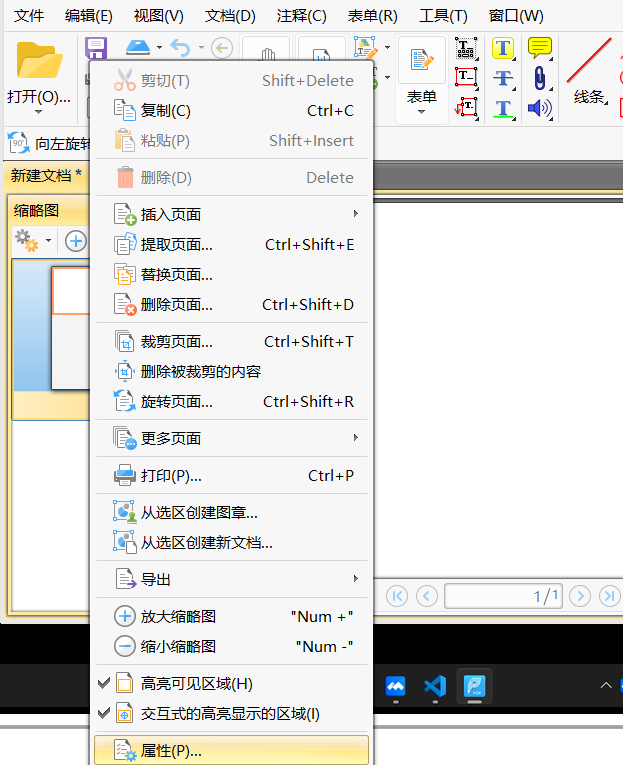This screenshot has height=765, width=623.
Task: Open the 表单(R) menu
Action: [372, 16]
